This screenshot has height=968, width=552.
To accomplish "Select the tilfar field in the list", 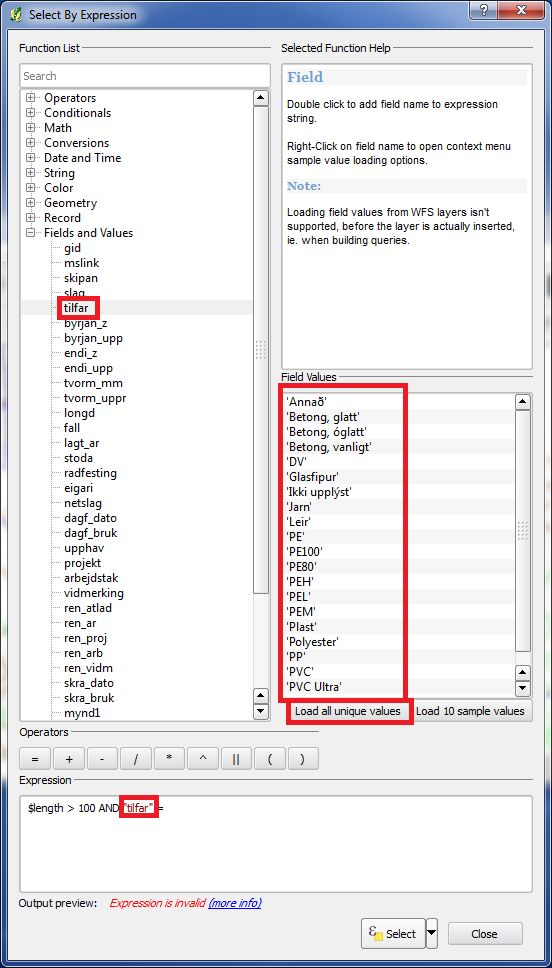I will (x=77, y=307).
